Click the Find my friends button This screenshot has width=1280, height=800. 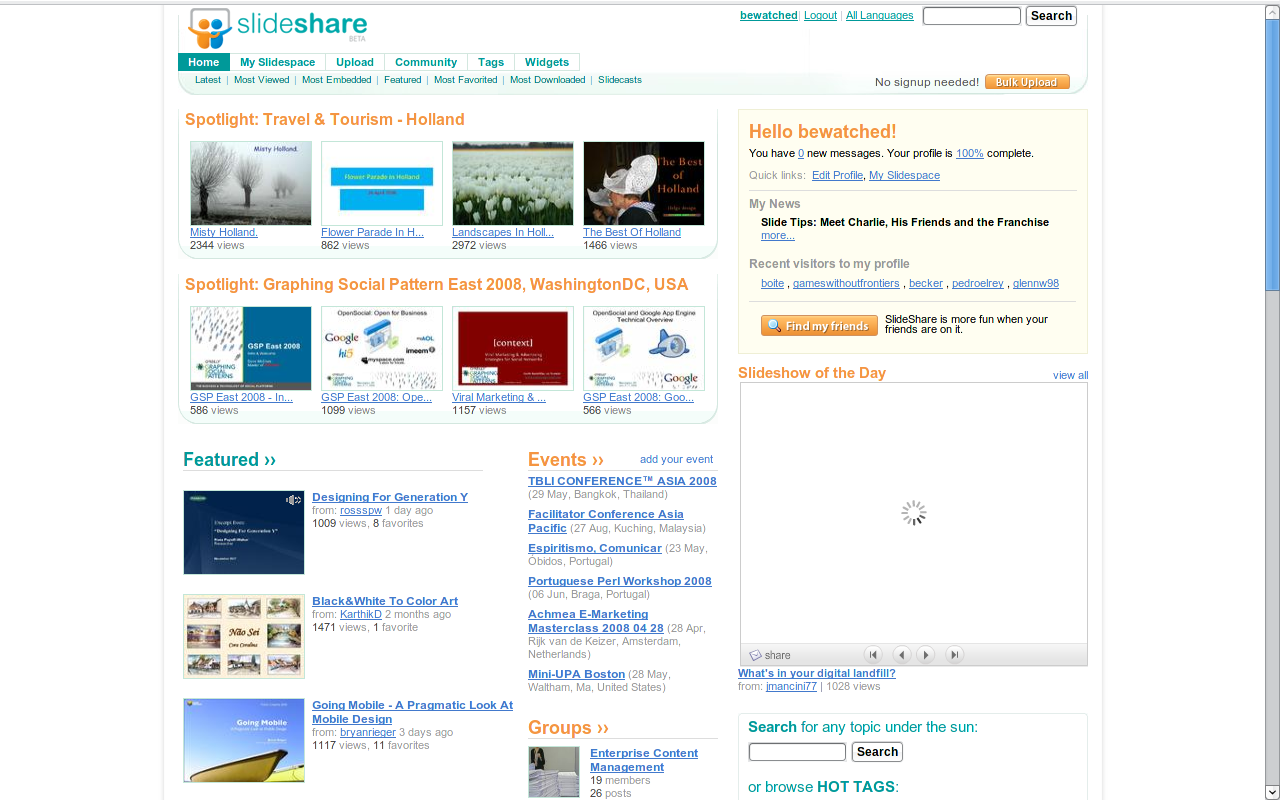coord(819,326)
